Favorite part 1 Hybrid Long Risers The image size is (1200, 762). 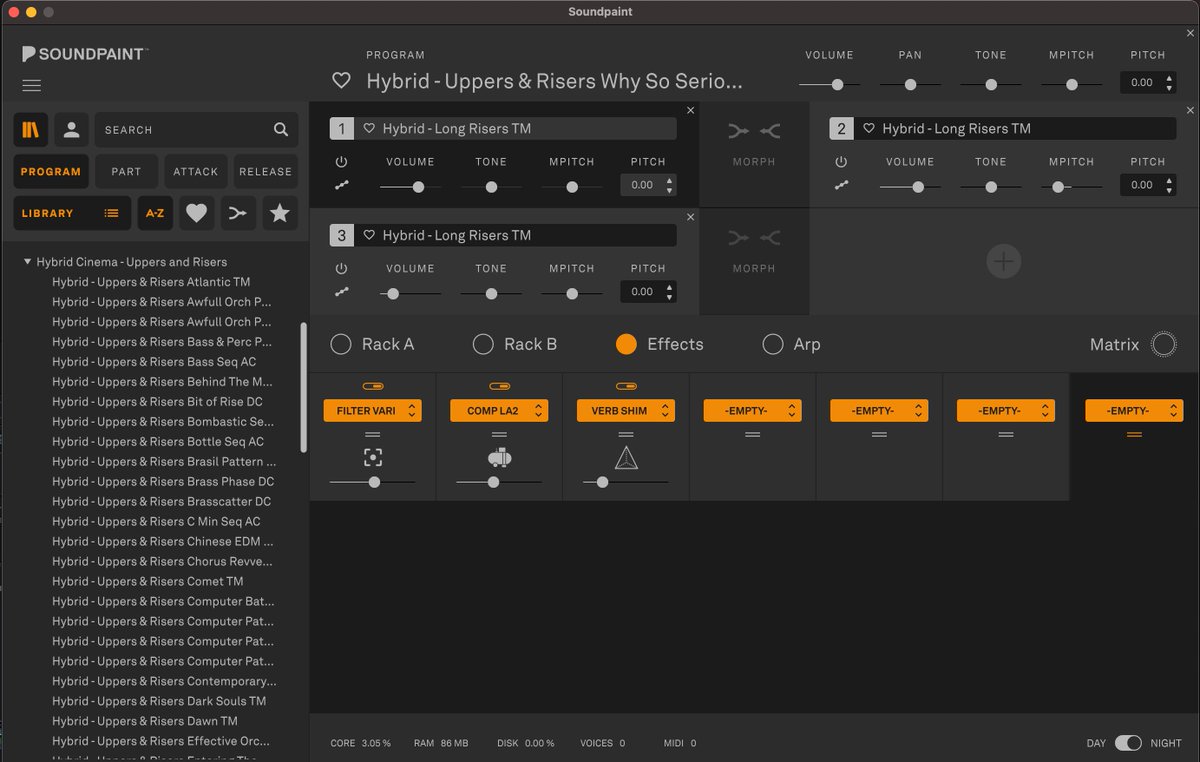(x=369, y=128)
